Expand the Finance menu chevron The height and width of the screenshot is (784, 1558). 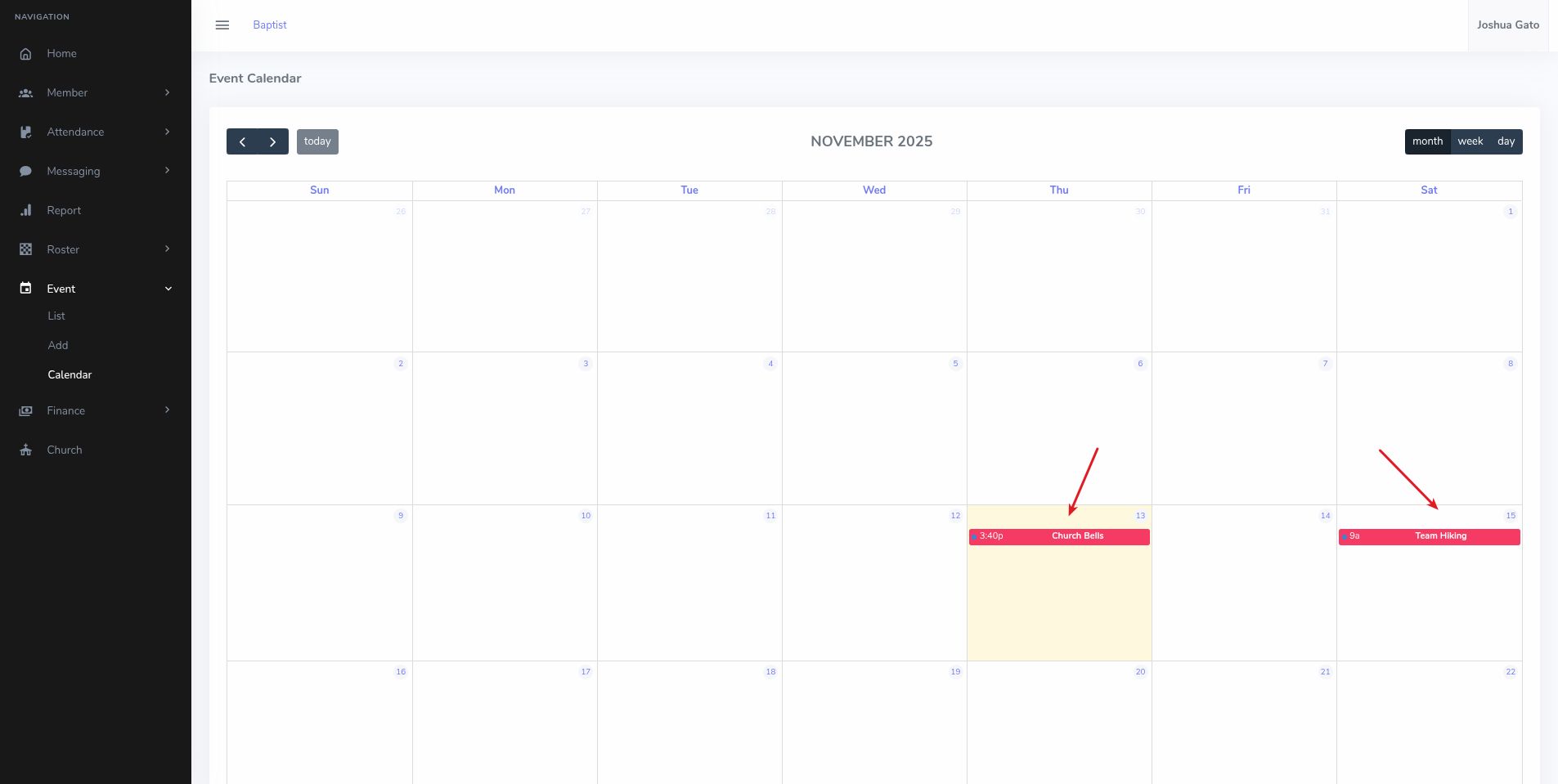click(x=168, y=410)
